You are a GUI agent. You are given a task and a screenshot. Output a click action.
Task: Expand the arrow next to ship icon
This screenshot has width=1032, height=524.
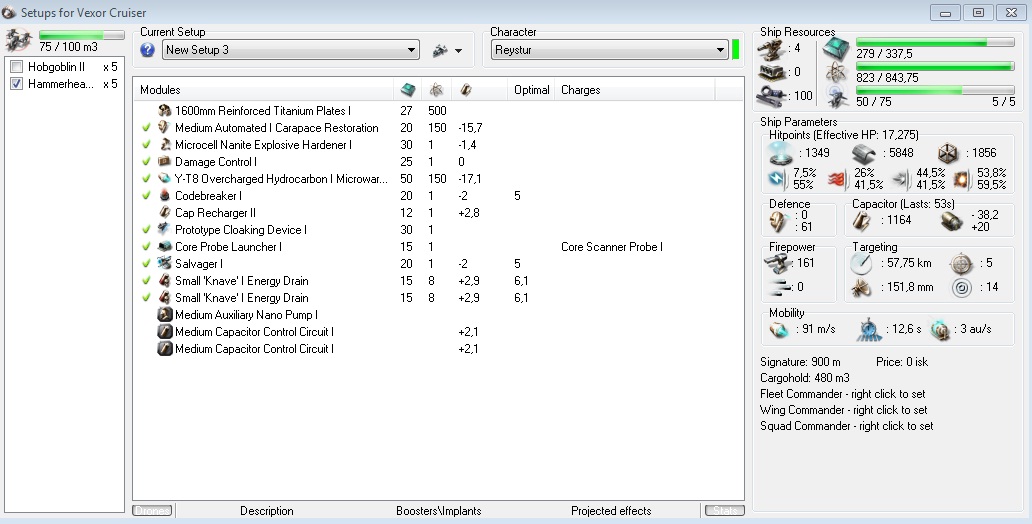point(459,51)
